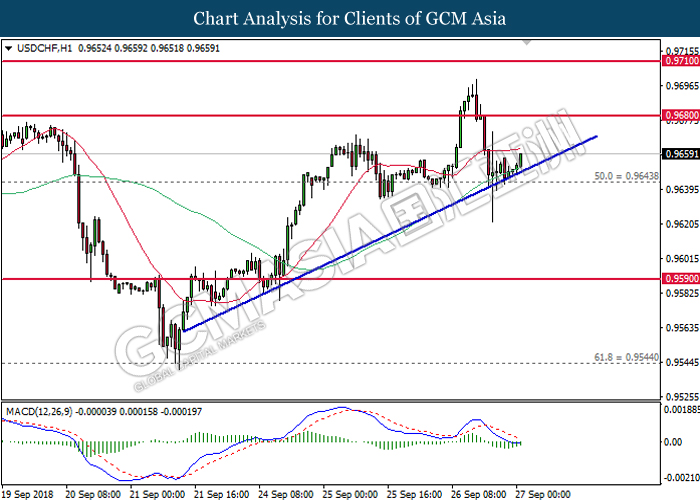Click the 27 Sep 00:00 time label
700x500 pixels.
(x=543, y=494)
